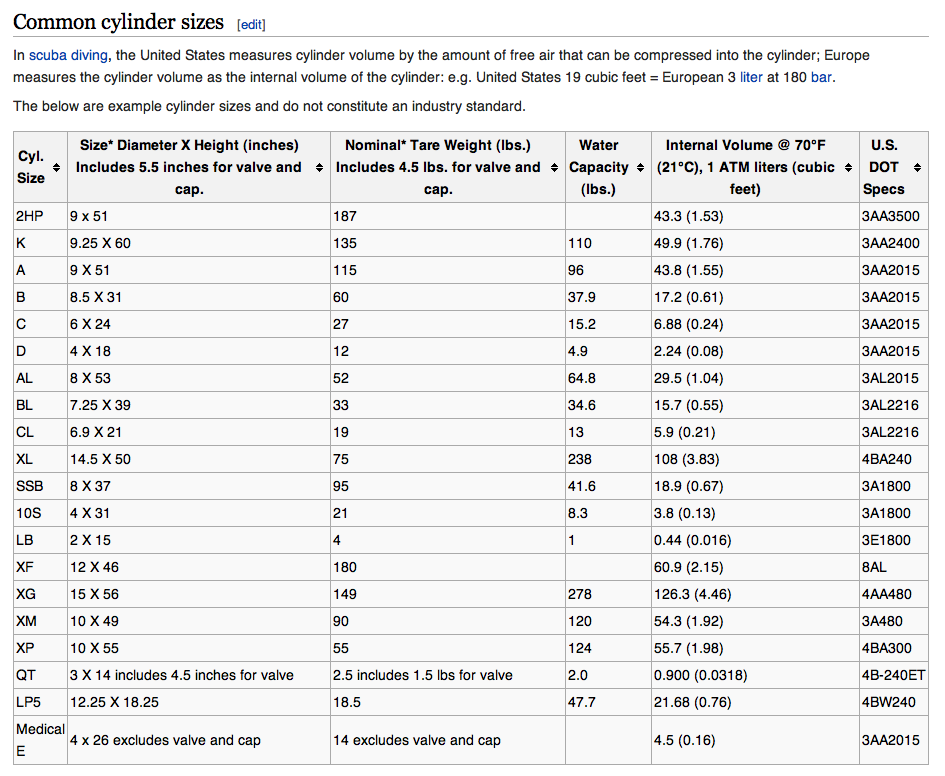Select the XL cylinder size cell
The image size is (945, 776).
point(25,459)
